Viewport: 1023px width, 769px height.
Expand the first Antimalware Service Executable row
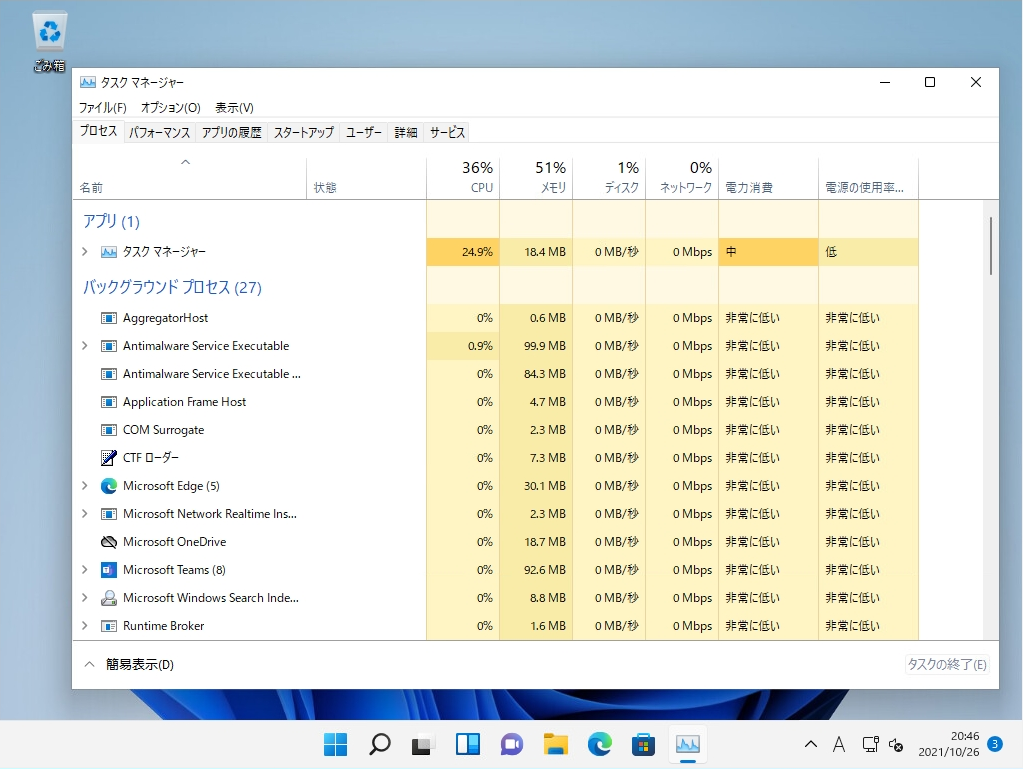(85, 346)
